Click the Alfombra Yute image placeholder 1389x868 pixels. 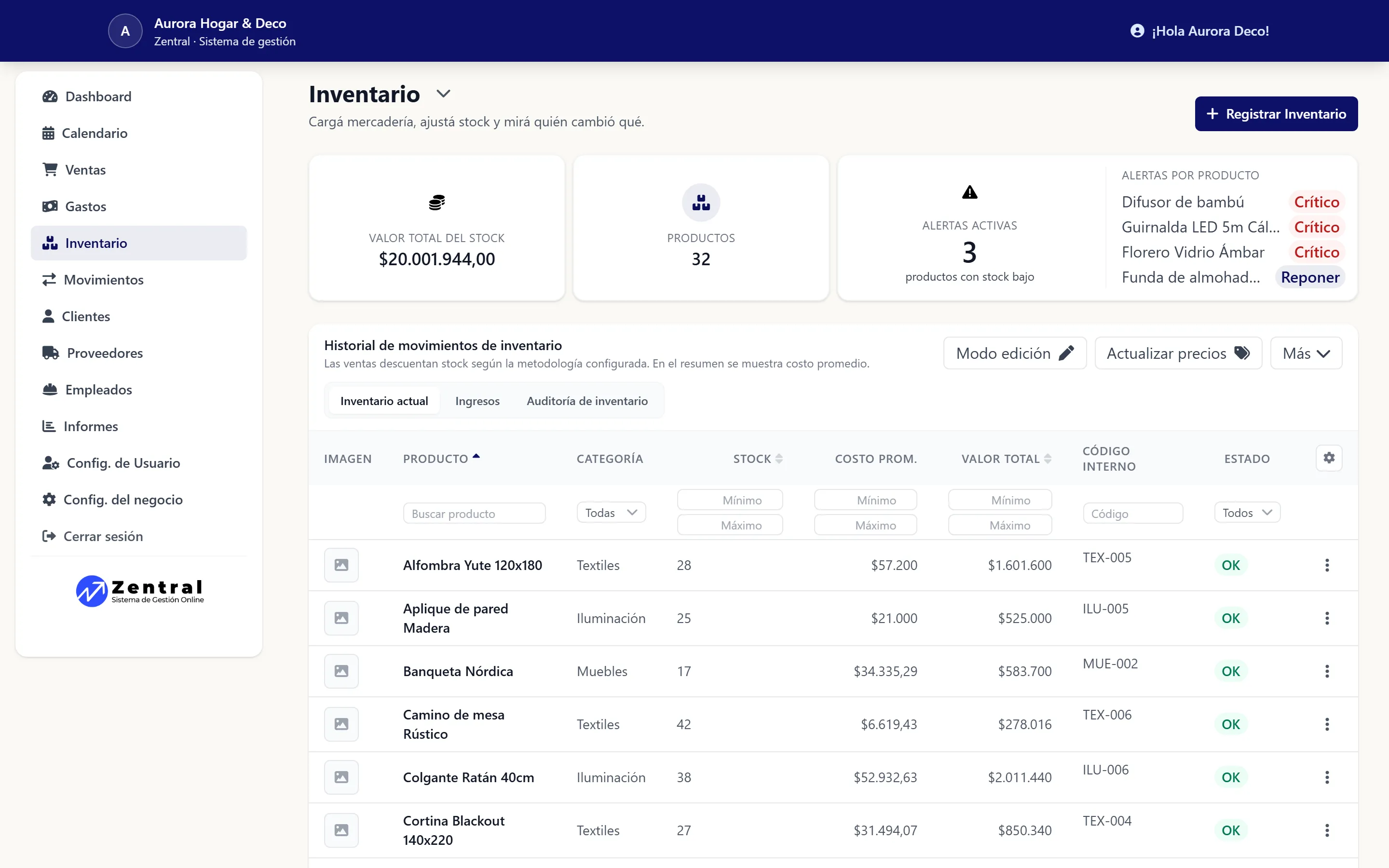(x=341, y=565)
